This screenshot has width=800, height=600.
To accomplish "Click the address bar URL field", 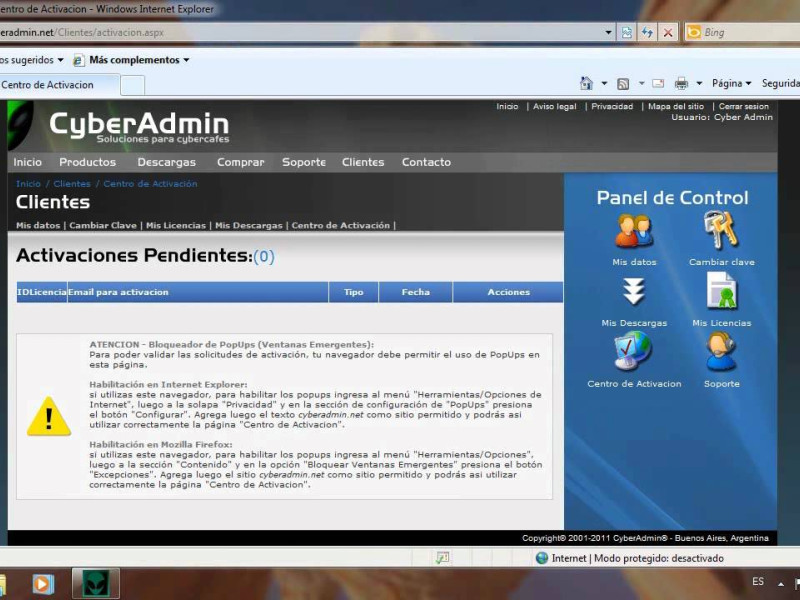I will coord(301,33).
